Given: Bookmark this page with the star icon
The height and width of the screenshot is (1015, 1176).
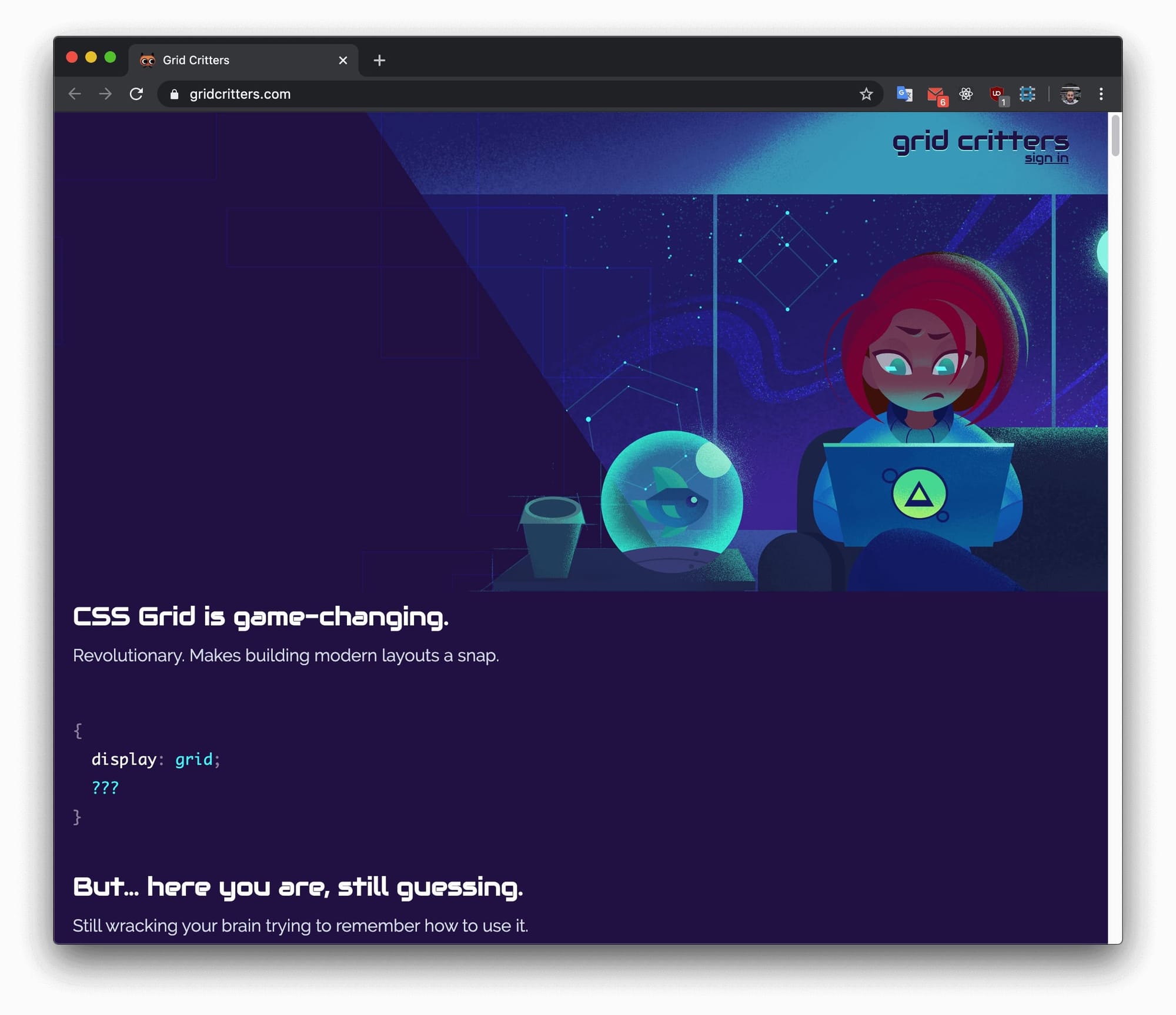Looking at the screenshot, I should tap(866, 94).
